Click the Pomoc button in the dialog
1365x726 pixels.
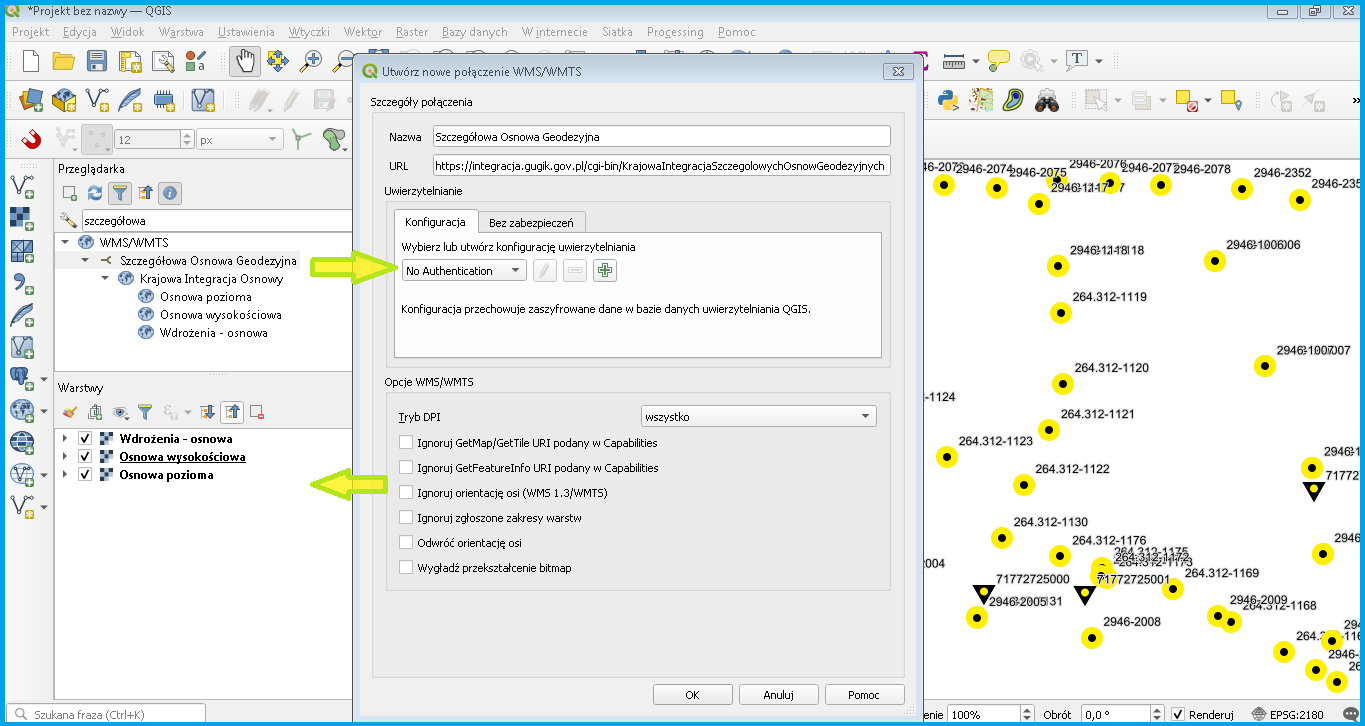tap(864, 694)
